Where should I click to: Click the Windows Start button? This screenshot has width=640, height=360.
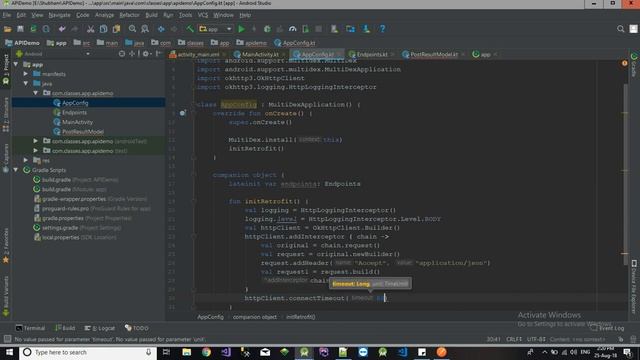pos(9,352)
